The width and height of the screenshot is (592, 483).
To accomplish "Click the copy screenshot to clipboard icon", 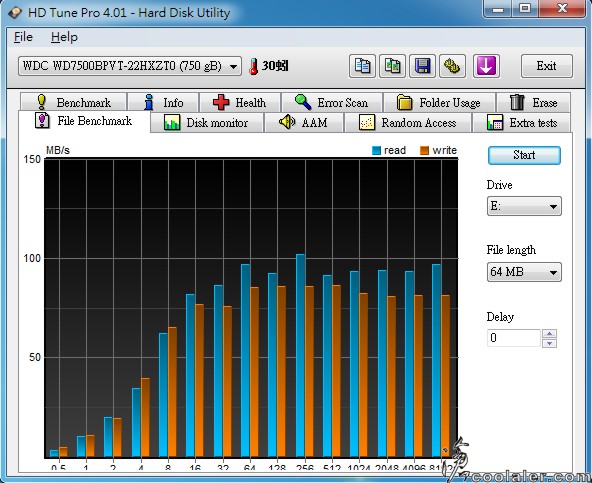I will coord(392,66).
